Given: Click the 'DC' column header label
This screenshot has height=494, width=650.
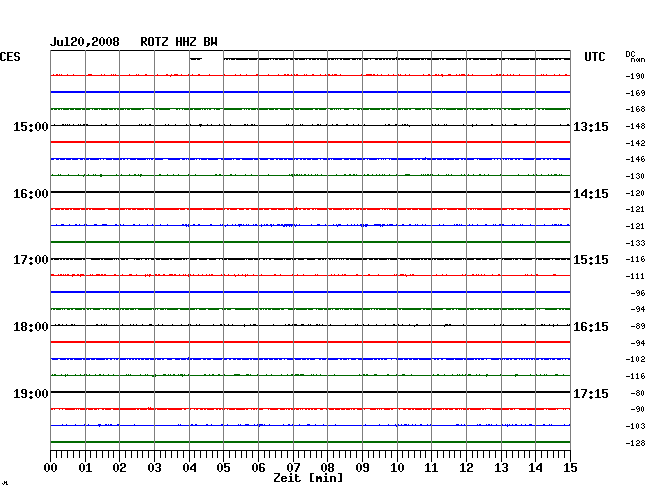Looking at the screenshot, I should click(630, 54).
